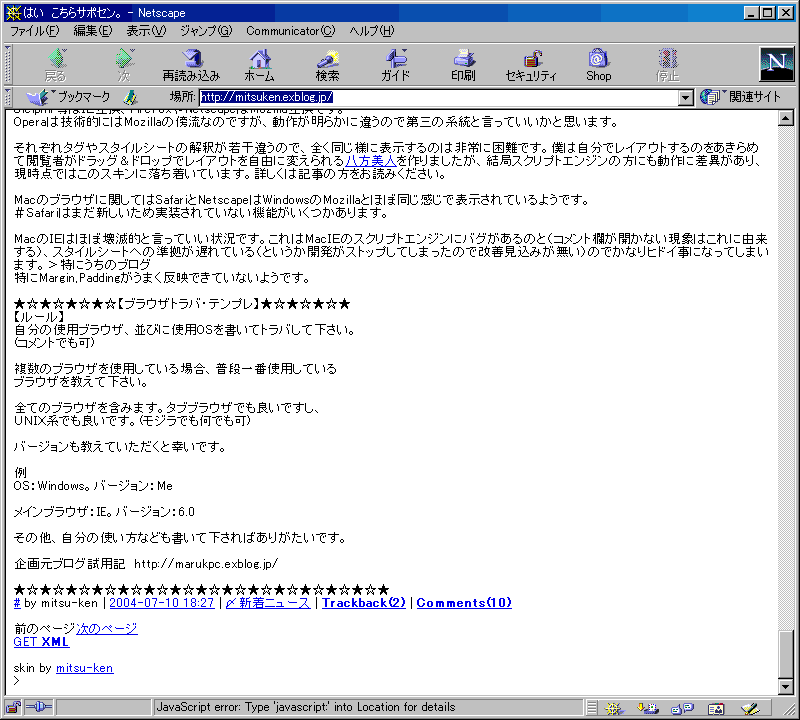
Task: Open the 表示(V) menu
Action: coord(146,31)
